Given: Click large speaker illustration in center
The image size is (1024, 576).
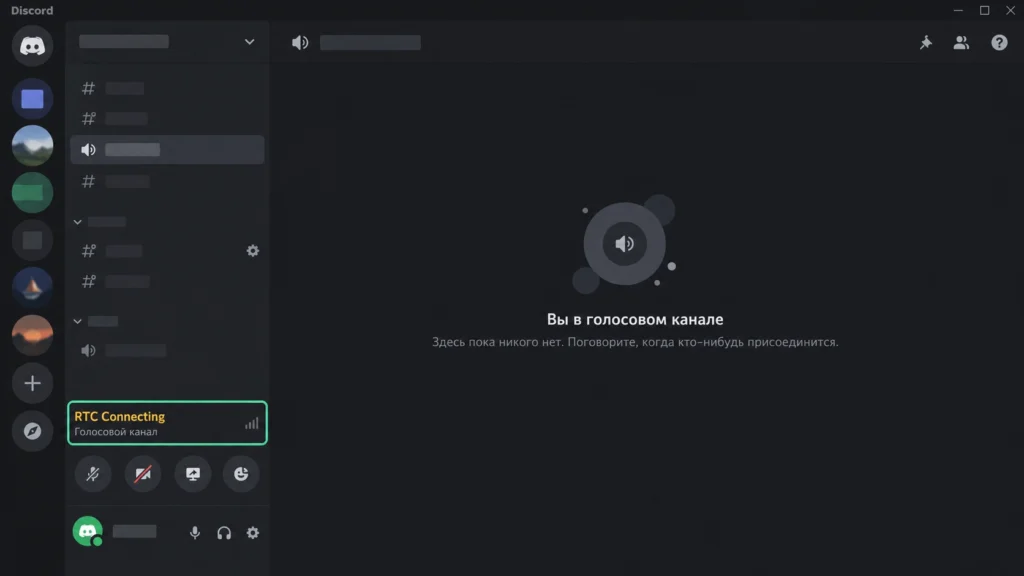Looking at the screenshot, I should (x=624, y=244).
